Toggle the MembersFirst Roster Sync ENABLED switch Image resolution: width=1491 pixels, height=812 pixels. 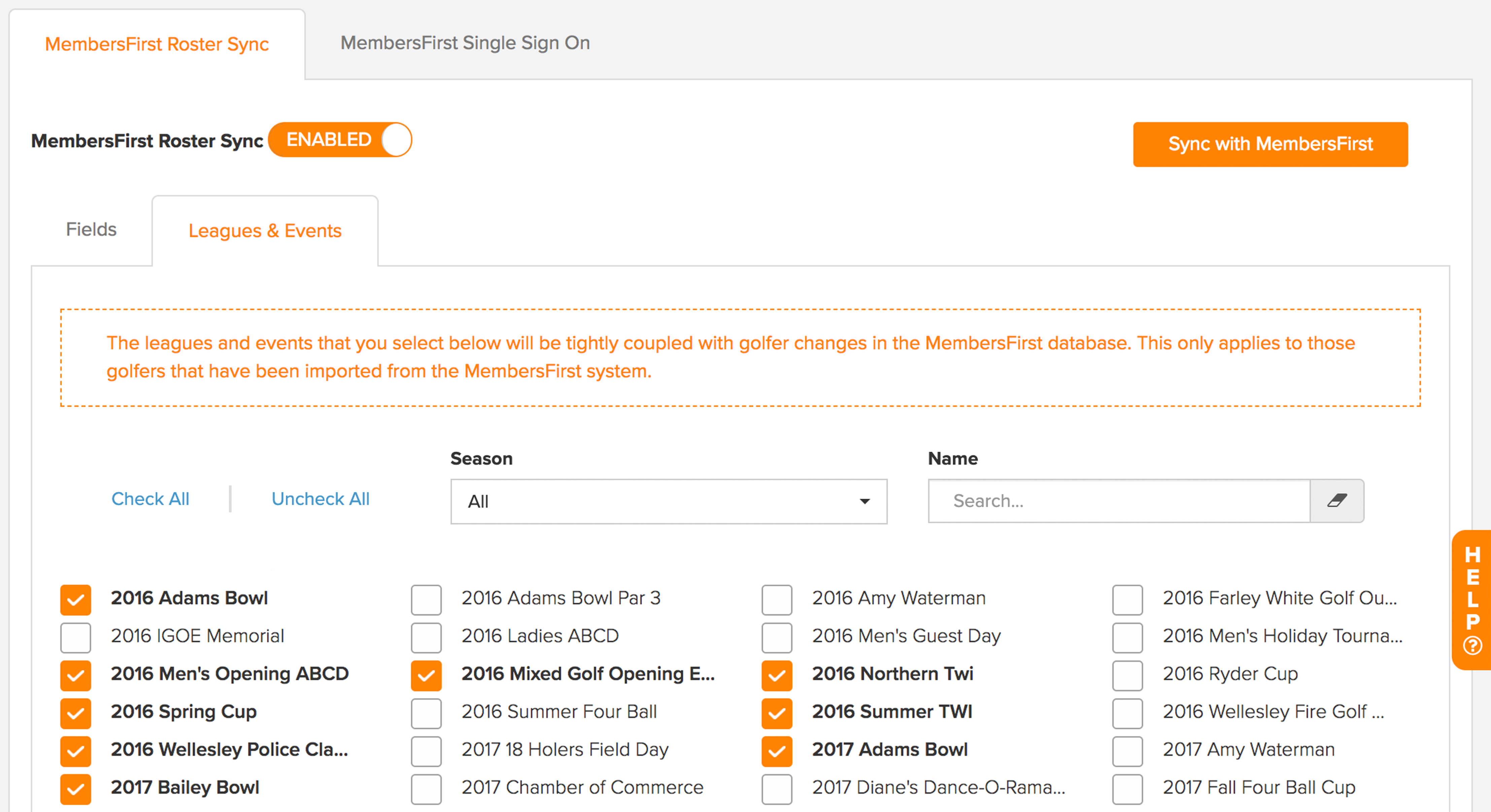pos(340,140)
